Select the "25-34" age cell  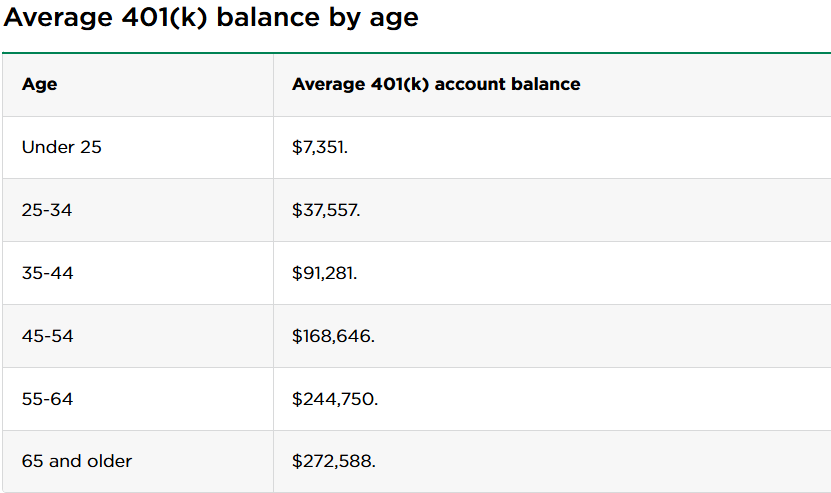(x=47, y=210)
